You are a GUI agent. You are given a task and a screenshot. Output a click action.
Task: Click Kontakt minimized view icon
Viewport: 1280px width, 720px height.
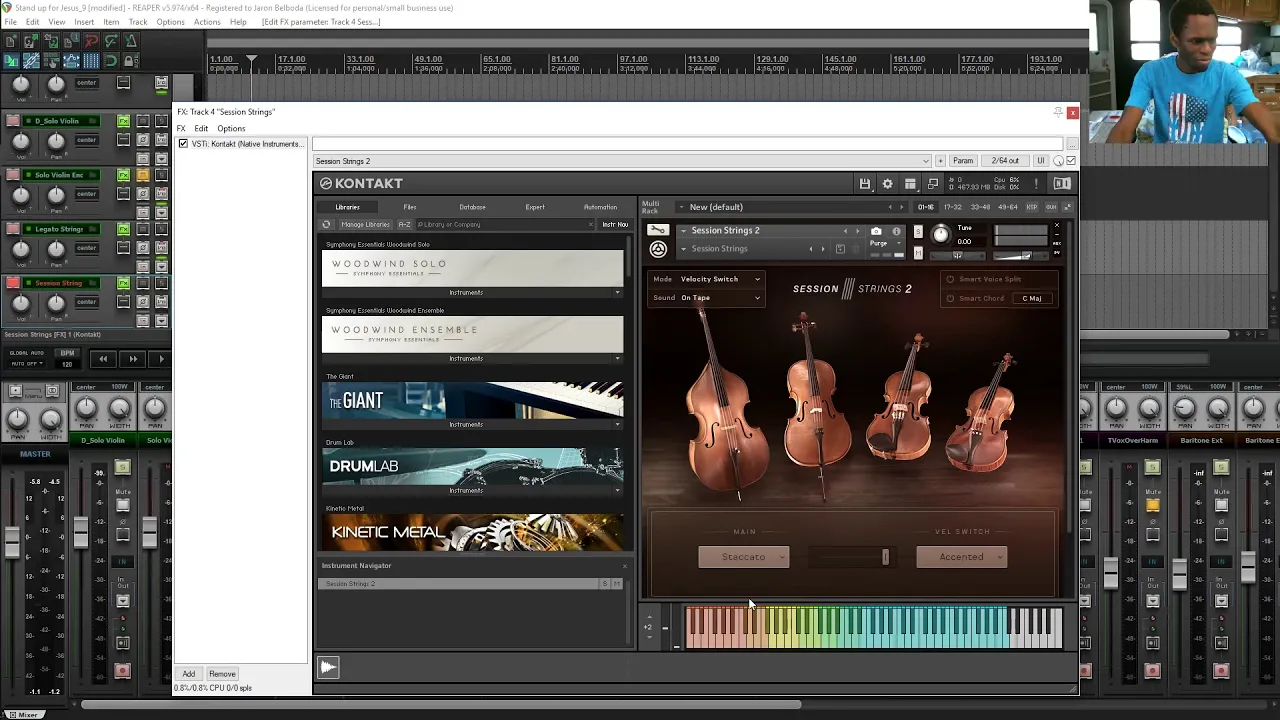click(933, 184)
